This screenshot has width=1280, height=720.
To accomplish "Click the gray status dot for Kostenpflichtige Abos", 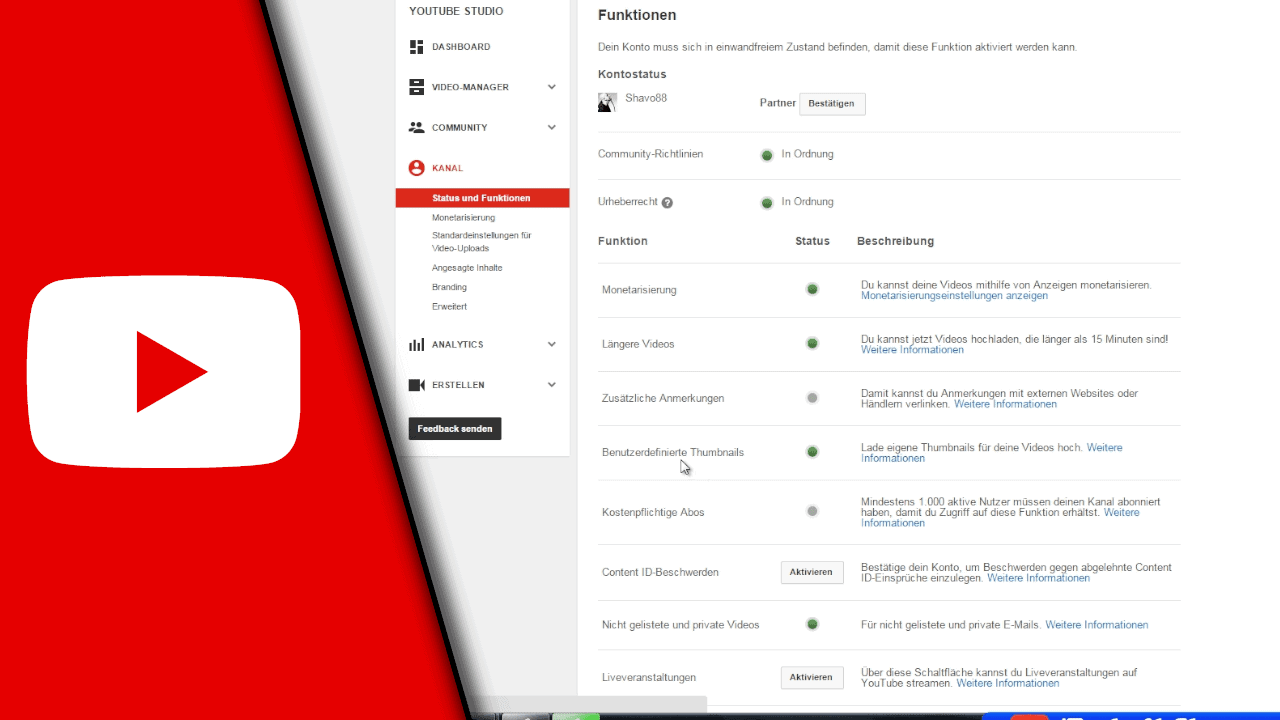I will pyautogui.click(x=812, y=512).
